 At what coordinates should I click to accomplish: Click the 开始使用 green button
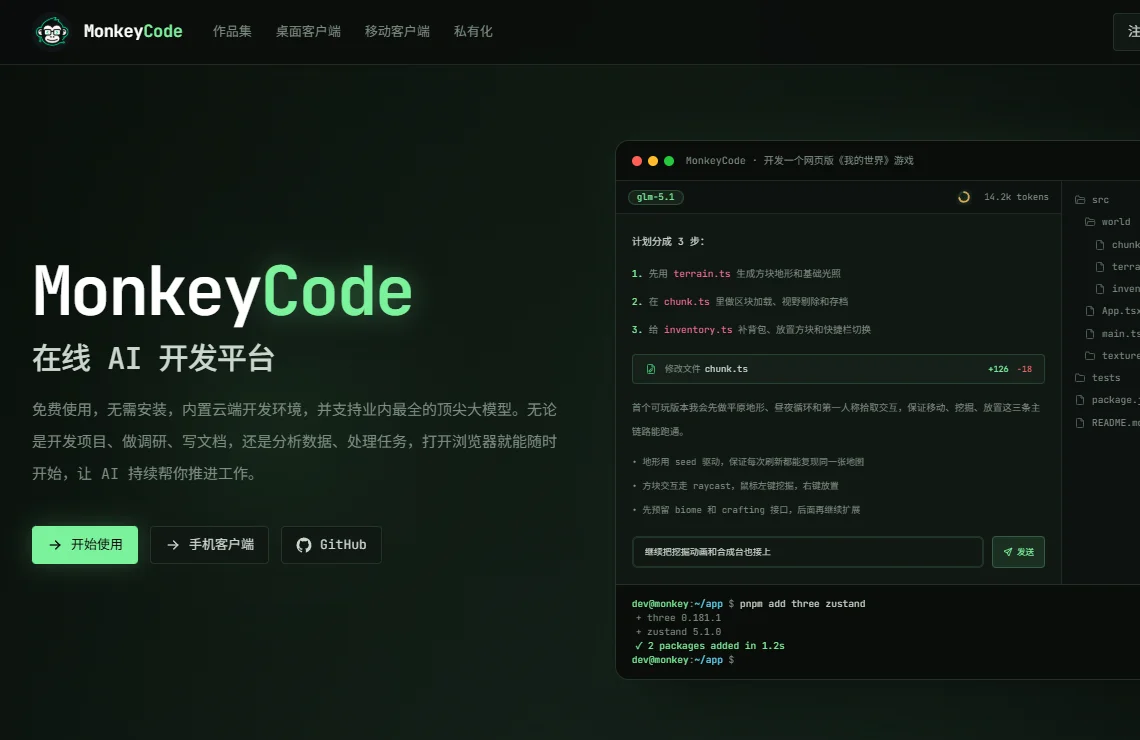pos(85,544)
